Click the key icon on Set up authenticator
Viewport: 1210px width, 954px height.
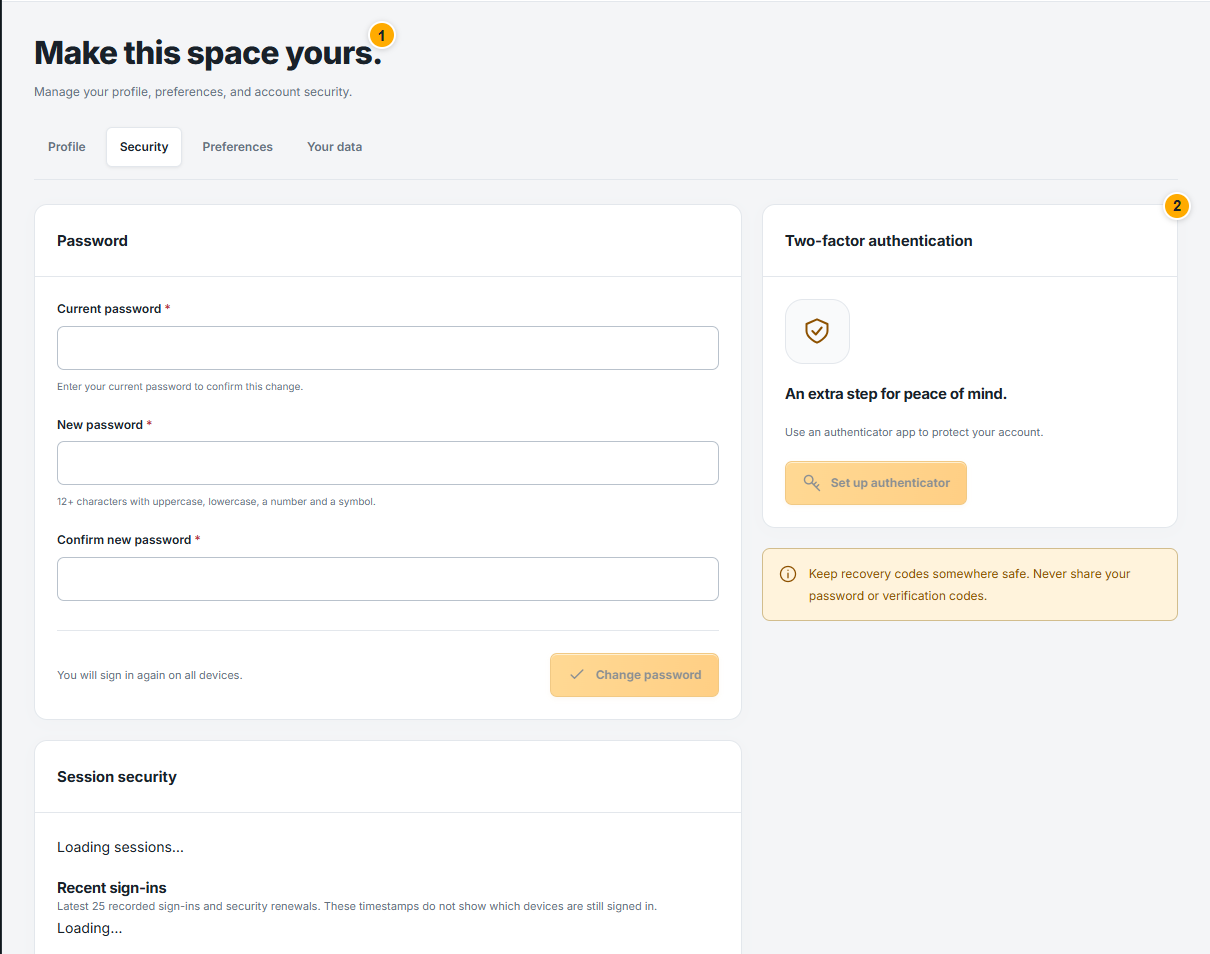tap(812, 483)
